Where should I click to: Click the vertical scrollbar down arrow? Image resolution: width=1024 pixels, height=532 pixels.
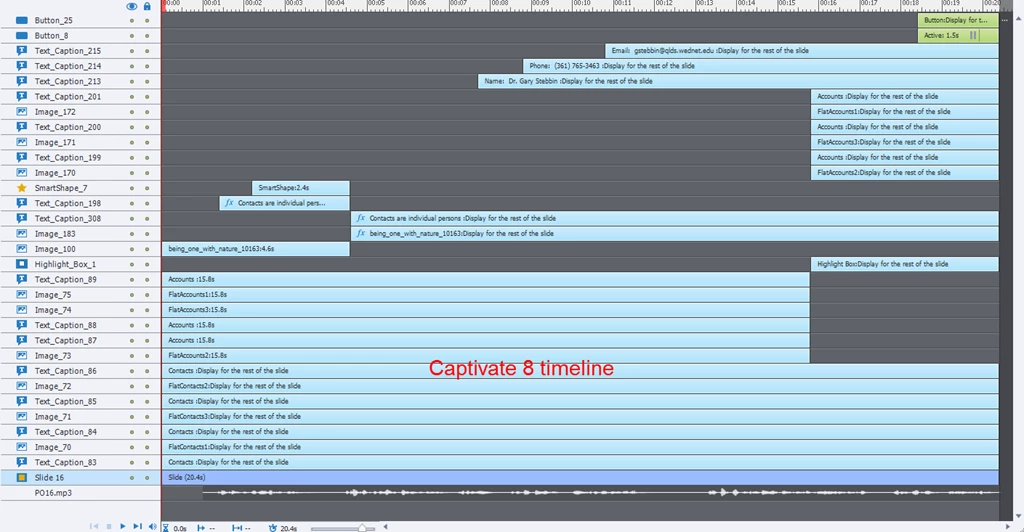click(1017, 516)
